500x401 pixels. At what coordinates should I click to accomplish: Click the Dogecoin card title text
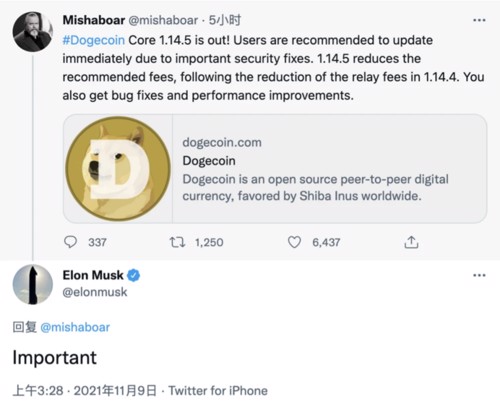tap(209, 161)
